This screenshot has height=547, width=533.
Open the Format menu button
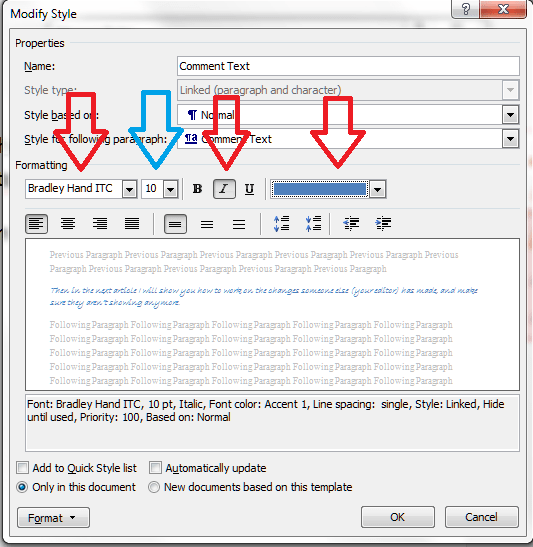coord(53,518)
